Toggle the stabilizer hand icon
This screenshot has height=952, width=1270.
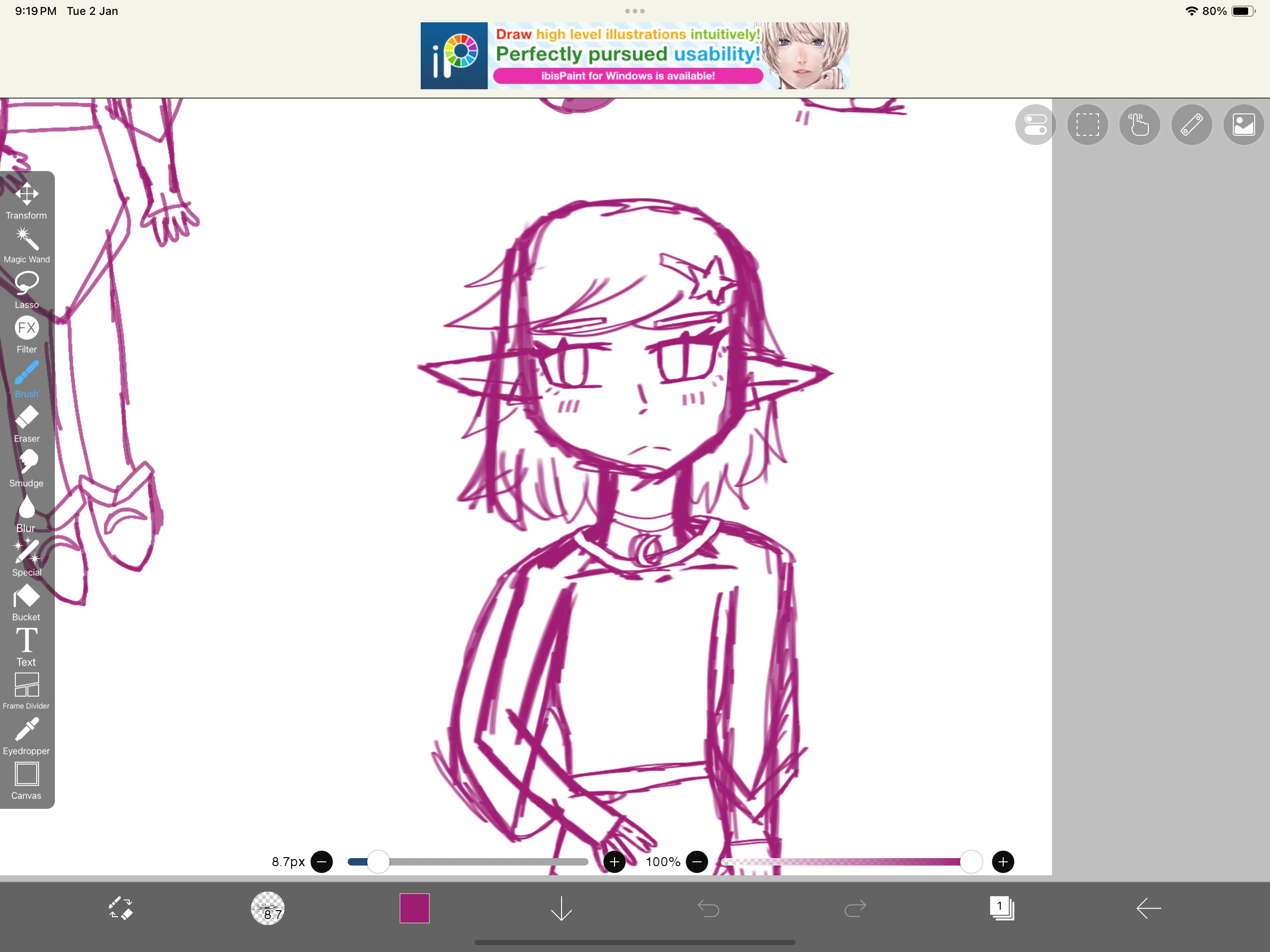1139,125
